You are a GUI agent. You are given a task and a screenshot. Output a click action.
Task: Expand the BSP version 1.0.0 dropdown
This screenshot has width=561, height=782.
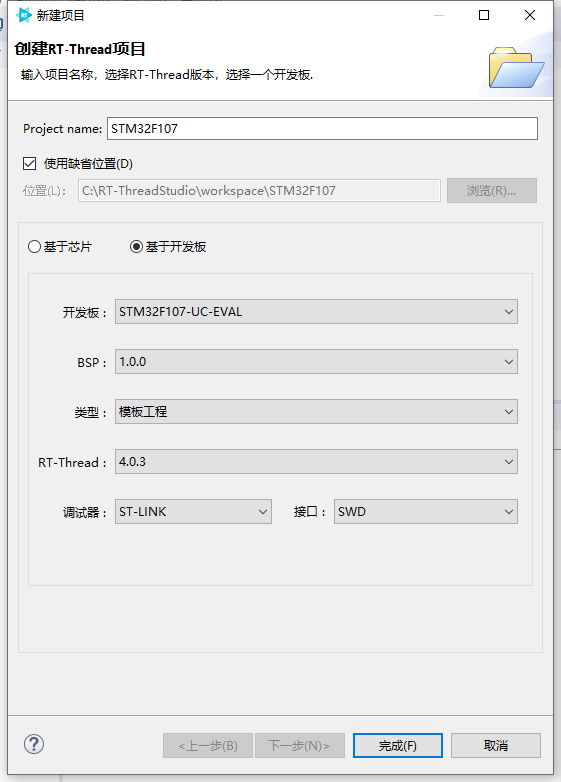click(316, 362)
